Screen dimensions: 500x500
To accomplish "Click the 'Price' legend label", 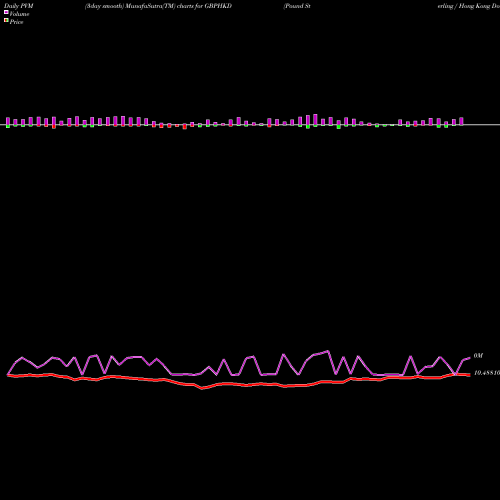I will (x=16, y=22).
